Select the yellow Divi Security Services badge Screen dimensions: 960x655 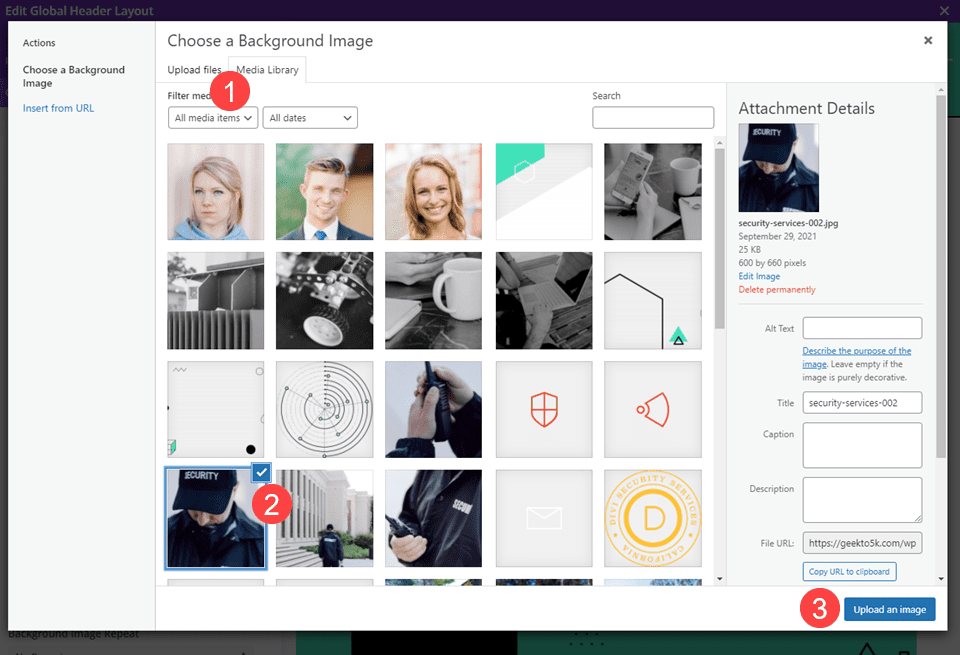652,518
